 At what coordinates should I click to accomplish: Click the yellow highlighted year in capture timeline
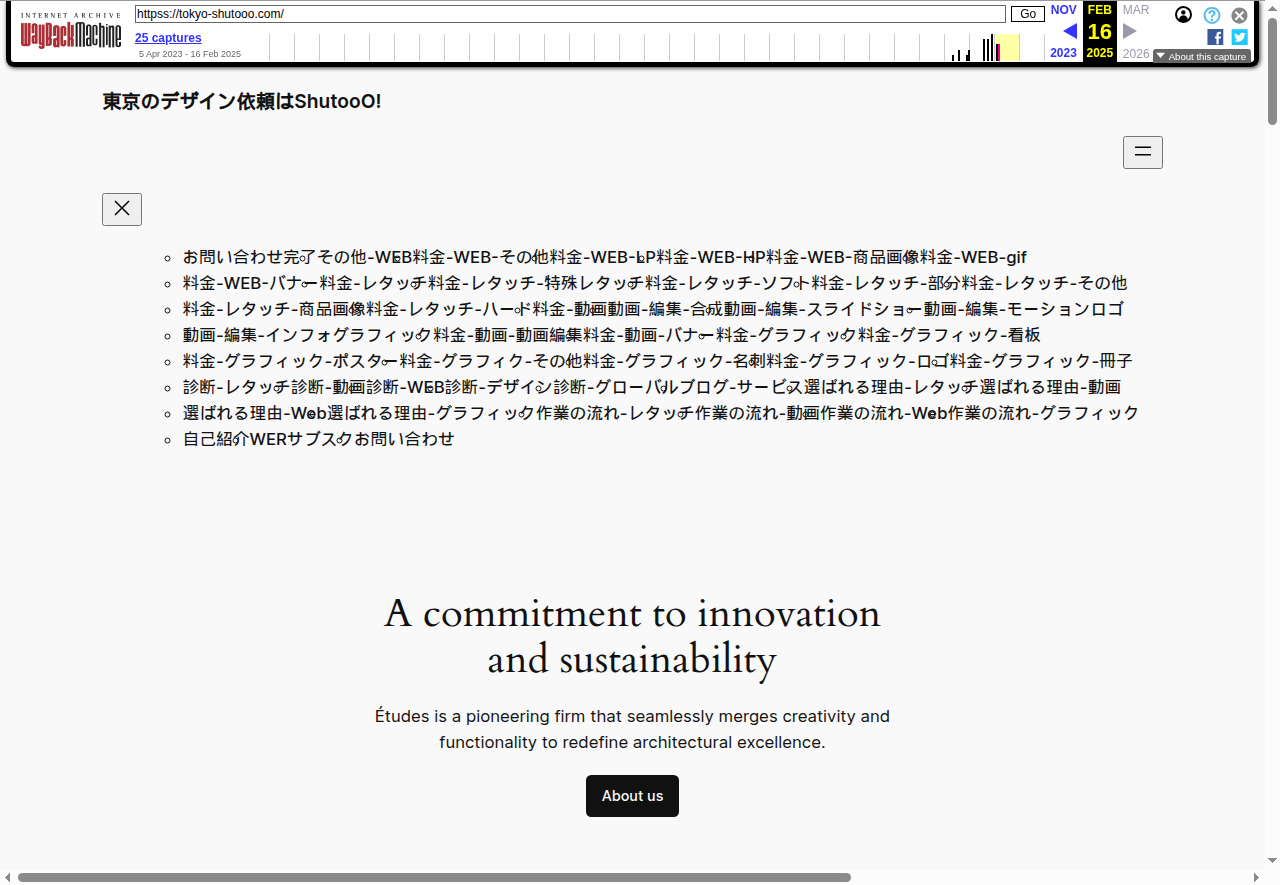pos(1007,47)
